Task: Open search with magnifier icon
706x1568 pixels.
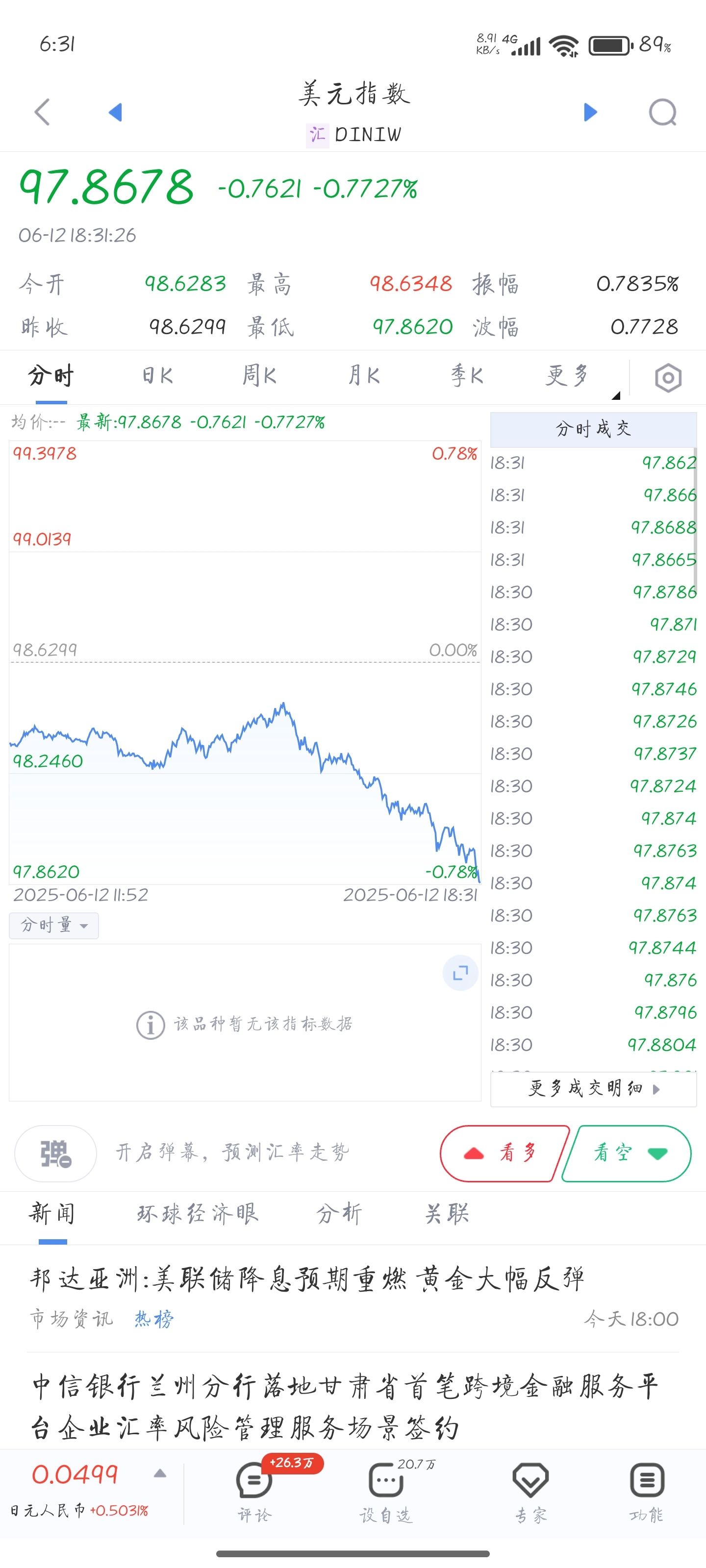Action: click(663, 112)
